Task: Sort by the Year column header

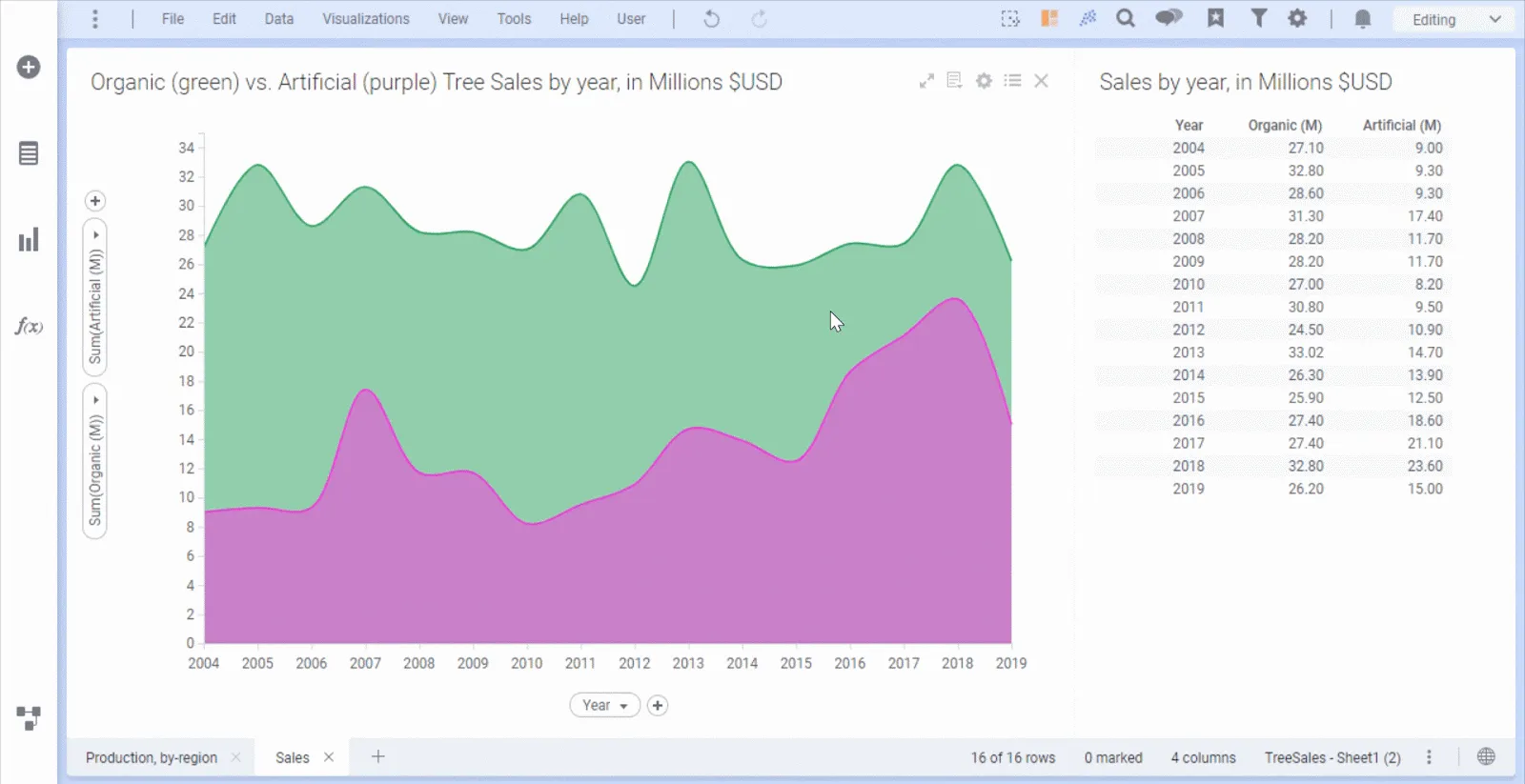Action: (1189, 126)
